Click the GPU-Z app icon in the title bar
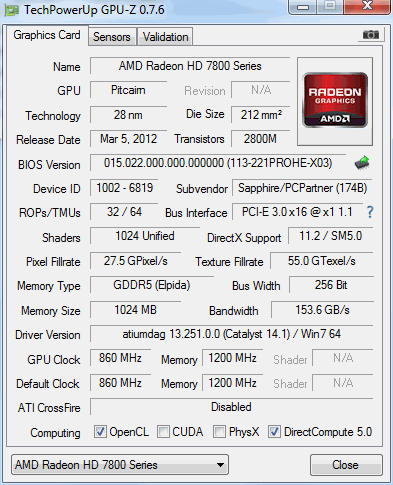This screenshot has width=393, height=485. click(x=12, y=10)
